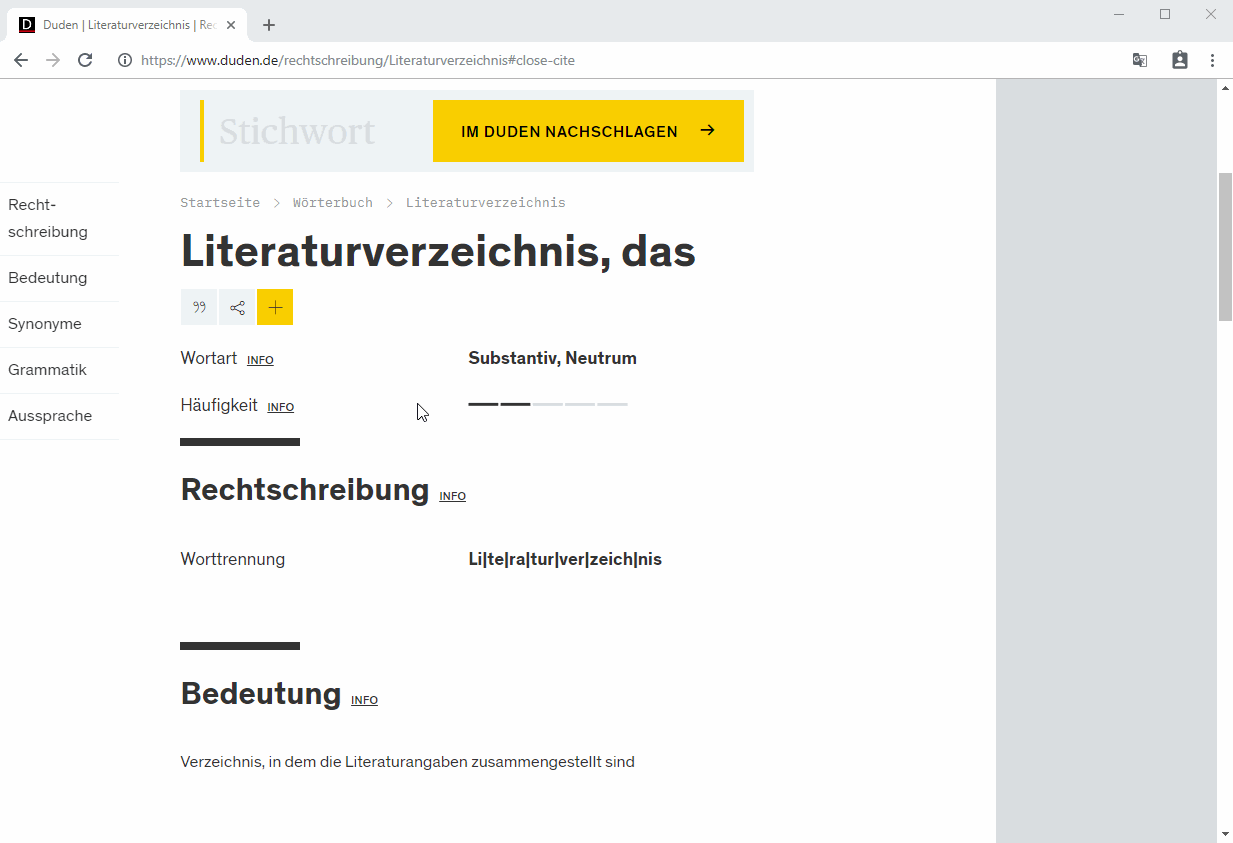
Task: Close the Duden Literaturverzeichnis tab
Action: [x=229, y=25]
